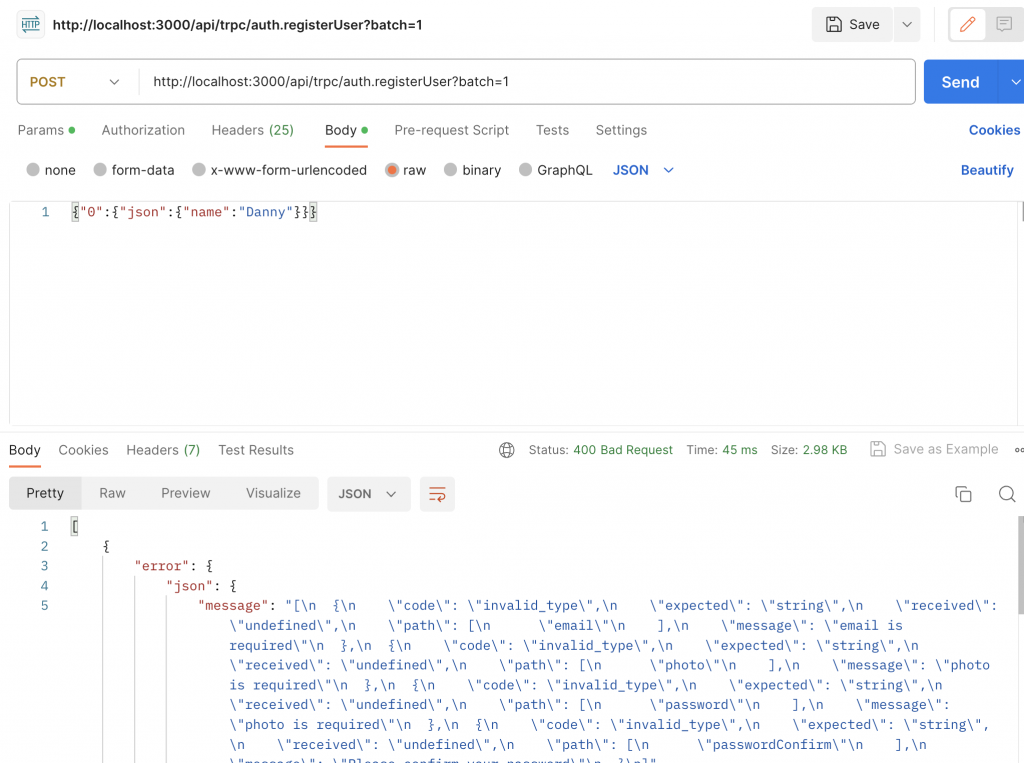Viewport: 1024px width, 763px height.
Task: Open the Send button dropdown arrow
Action: coord(1014,82)
